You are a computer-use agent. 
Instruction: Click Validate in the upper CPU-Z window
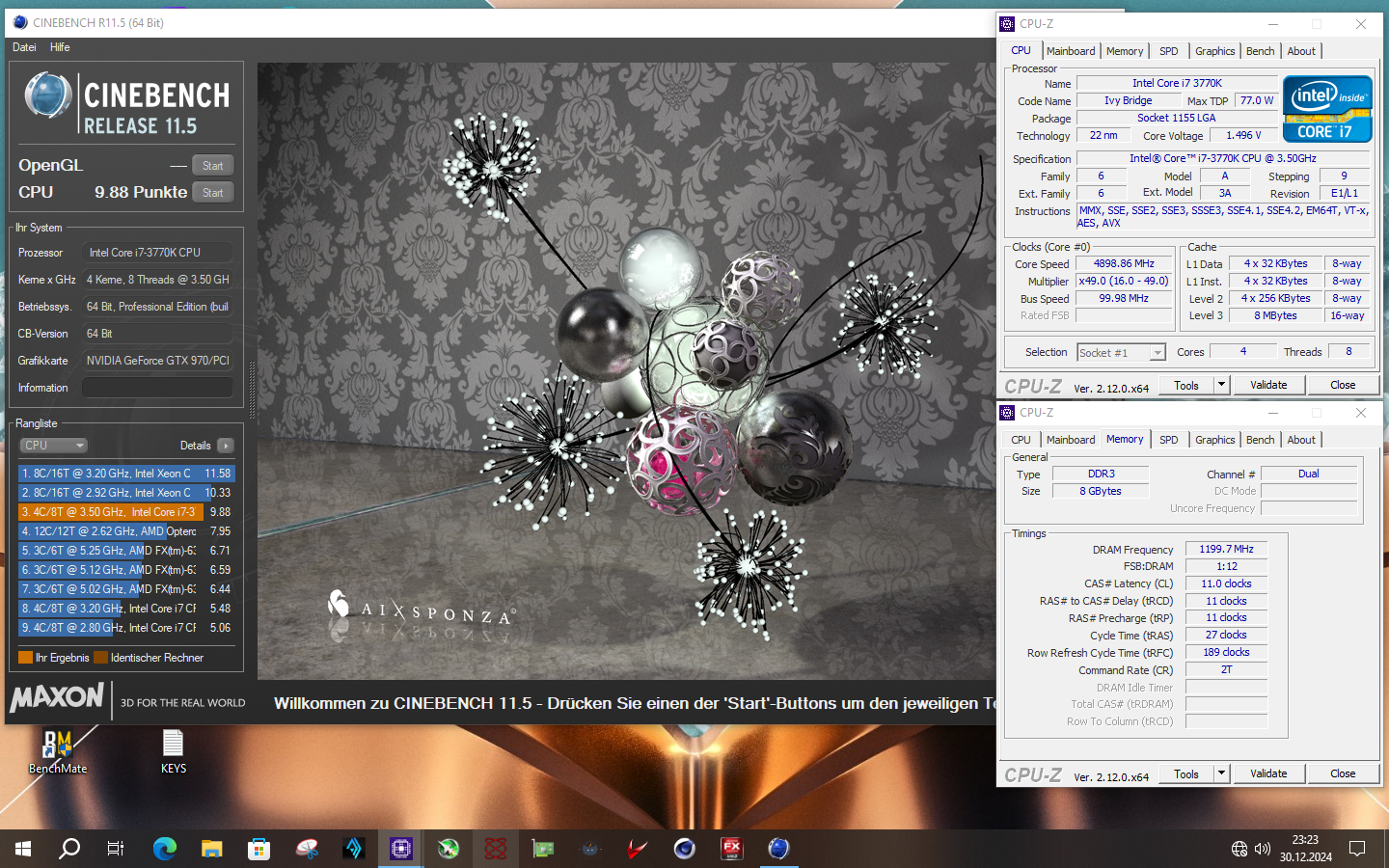pyautogui.click(x=1268, y=385)
